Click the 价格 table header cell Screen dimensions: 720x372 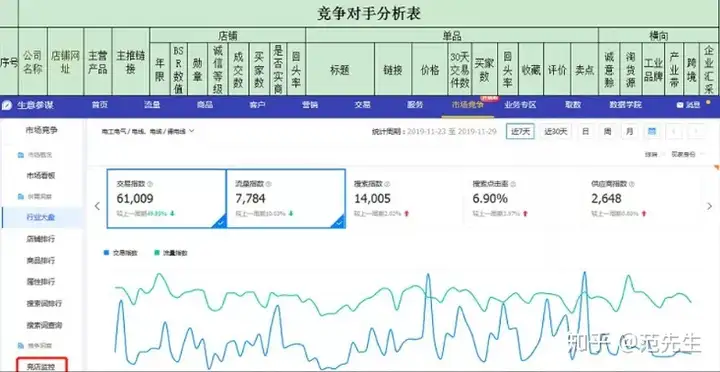430,70
